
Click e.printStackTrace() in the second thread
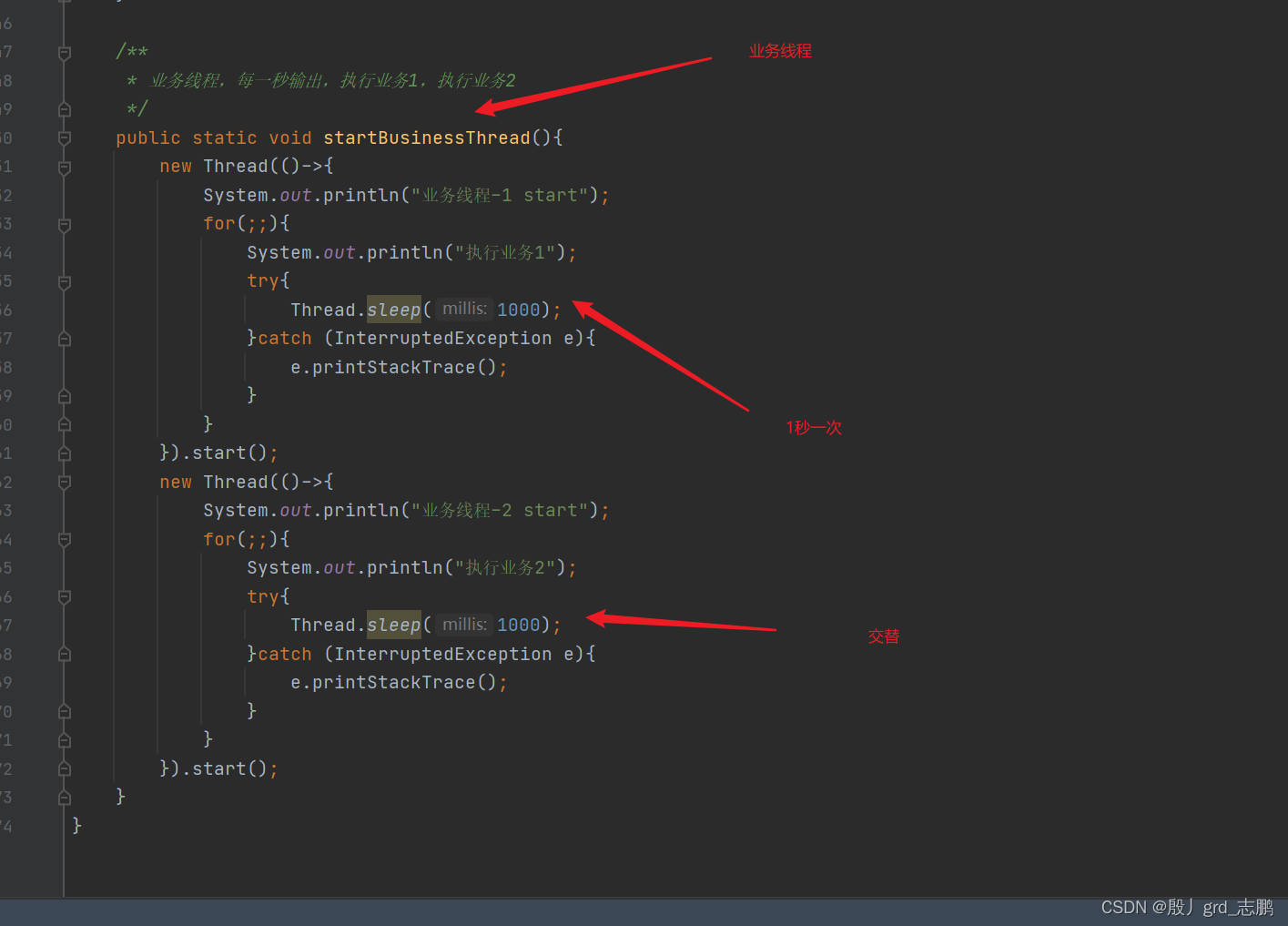coord(394,682)
